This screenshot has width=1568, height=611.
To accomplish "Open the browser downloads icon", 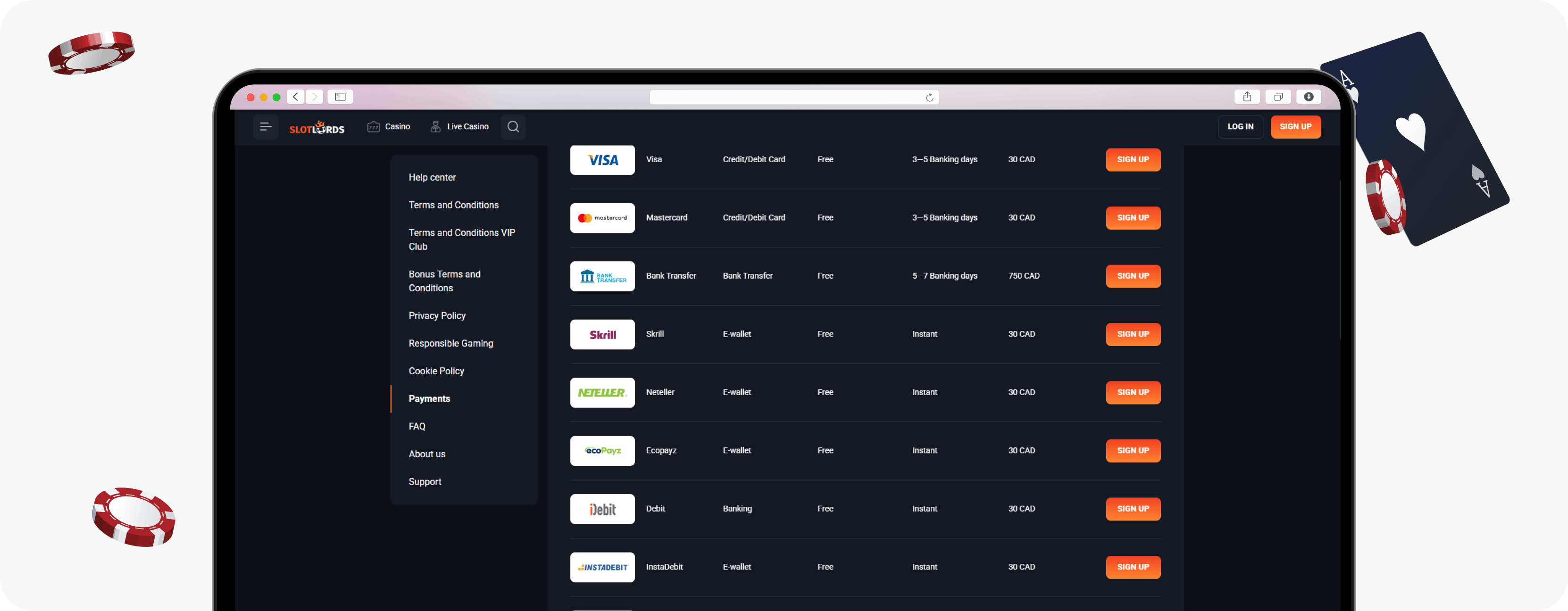I will click(1309, 97).
